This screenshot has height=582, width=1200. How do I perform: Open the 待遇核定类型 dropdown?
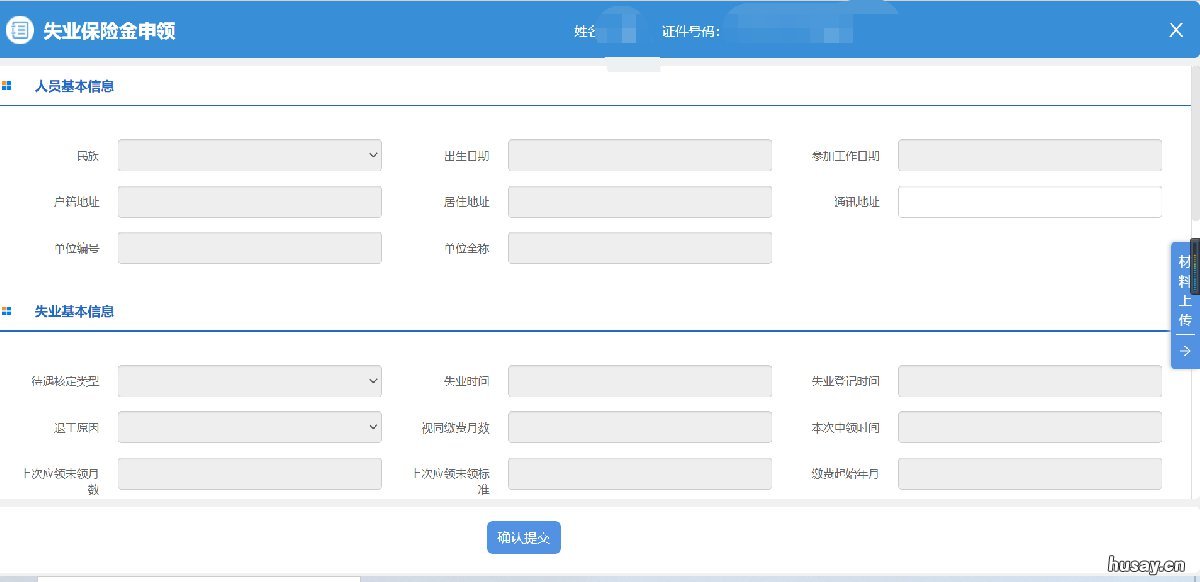[249, 381]
